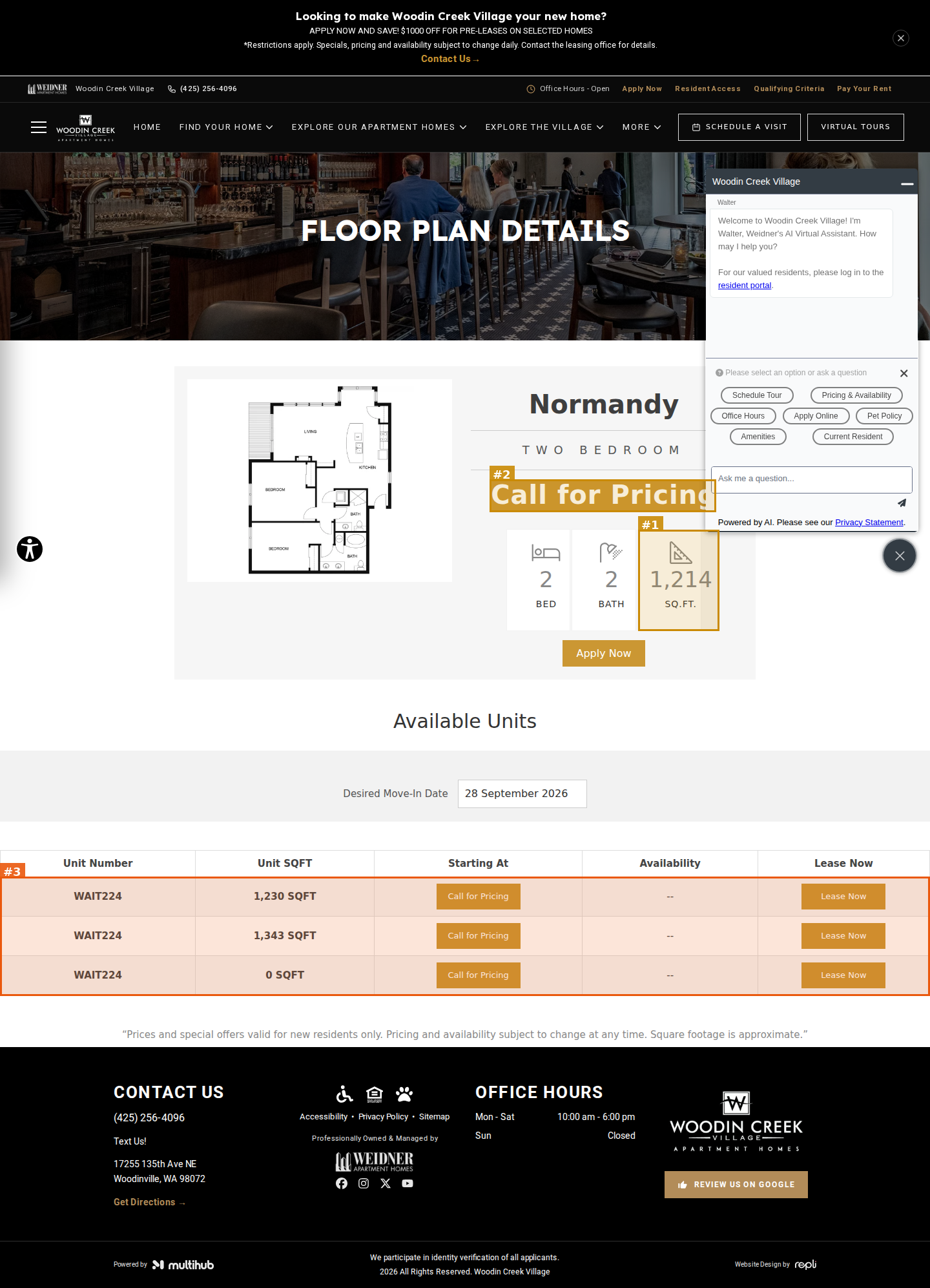The image size is (930, 1288).
Task: Open the Pay Your Rent link
Action: pos(864,89)
